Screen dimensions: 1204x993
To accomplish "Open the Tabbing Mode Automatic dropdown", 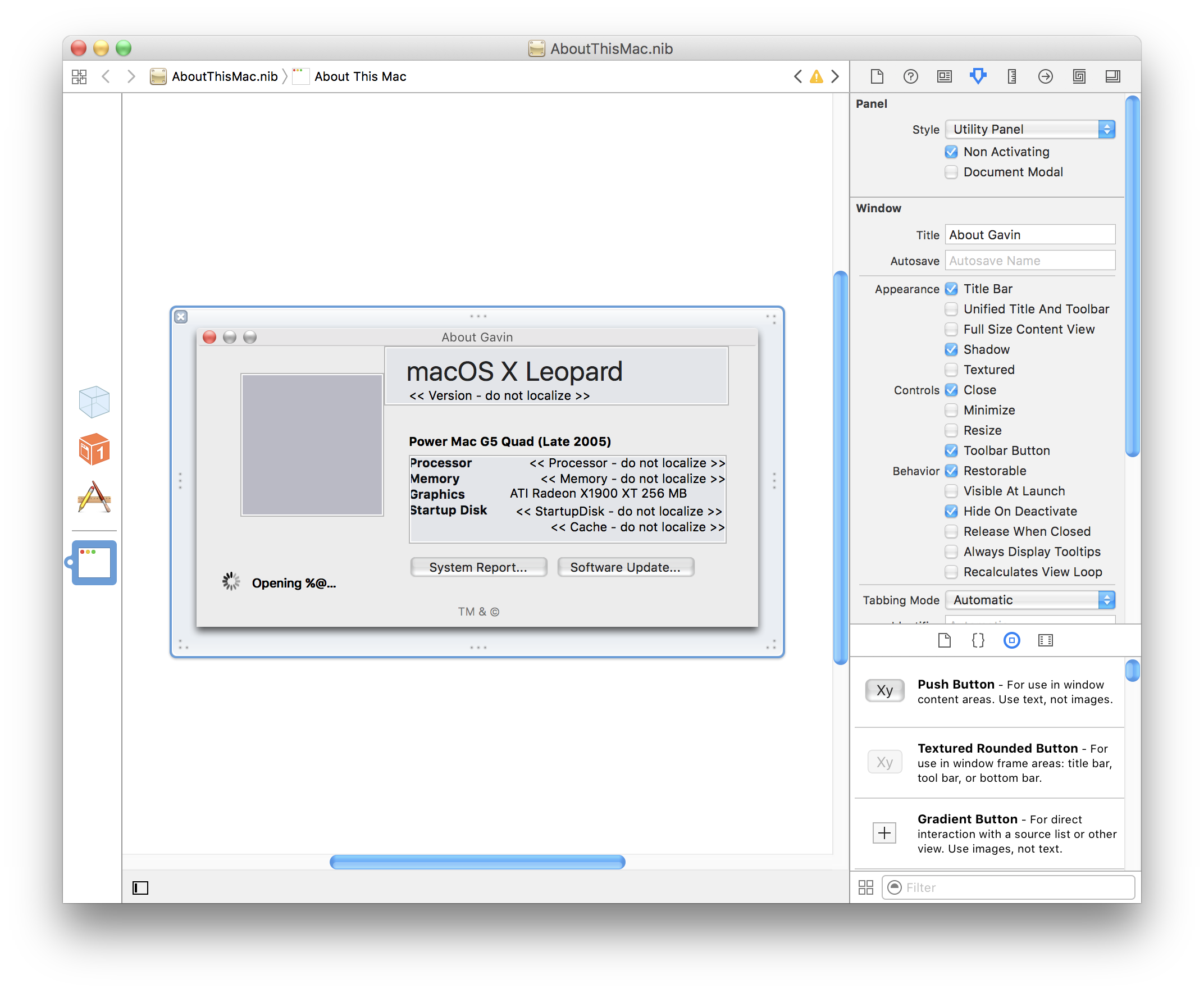I will [x=1029, y=600].
